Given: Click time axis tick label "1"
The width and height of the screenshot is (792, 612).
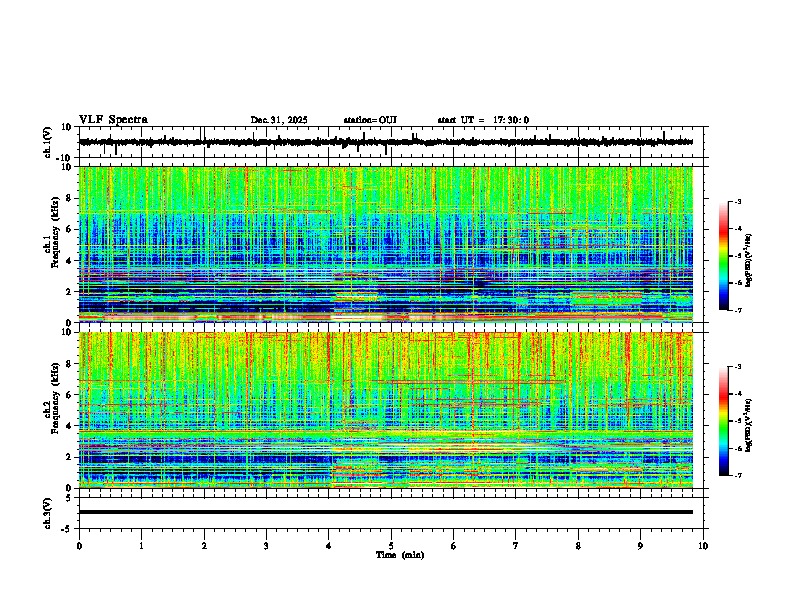Looking at the screenshot, I should 141,546.
